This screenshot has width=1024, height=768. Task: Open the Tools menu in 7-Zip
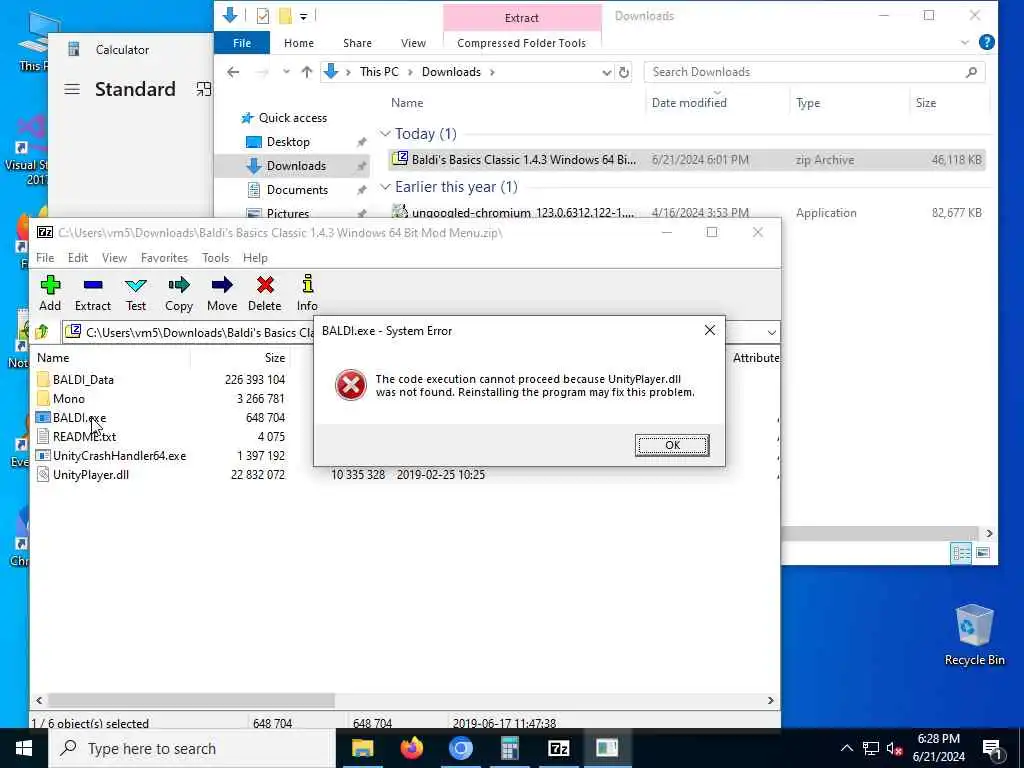pos(216,258)
